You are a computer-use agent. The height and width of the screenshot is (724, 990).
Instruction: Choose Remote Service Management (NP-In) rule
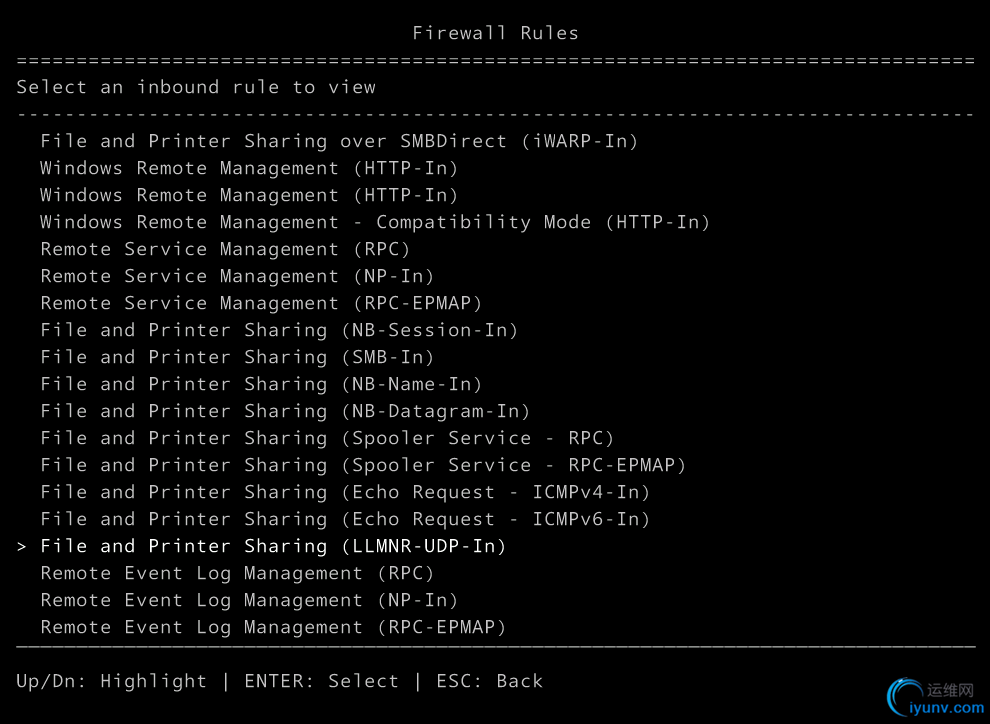click(237, 276)
